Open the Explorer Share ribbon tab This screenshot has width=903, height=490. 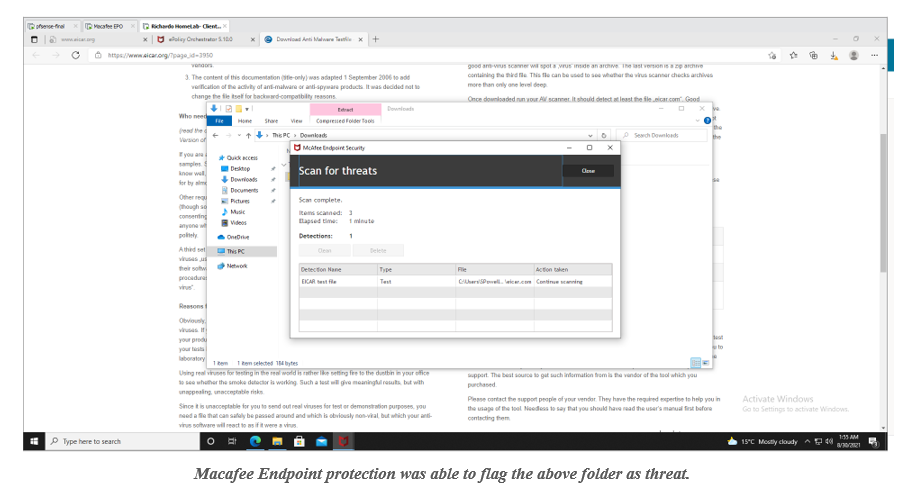pos(271,121)
